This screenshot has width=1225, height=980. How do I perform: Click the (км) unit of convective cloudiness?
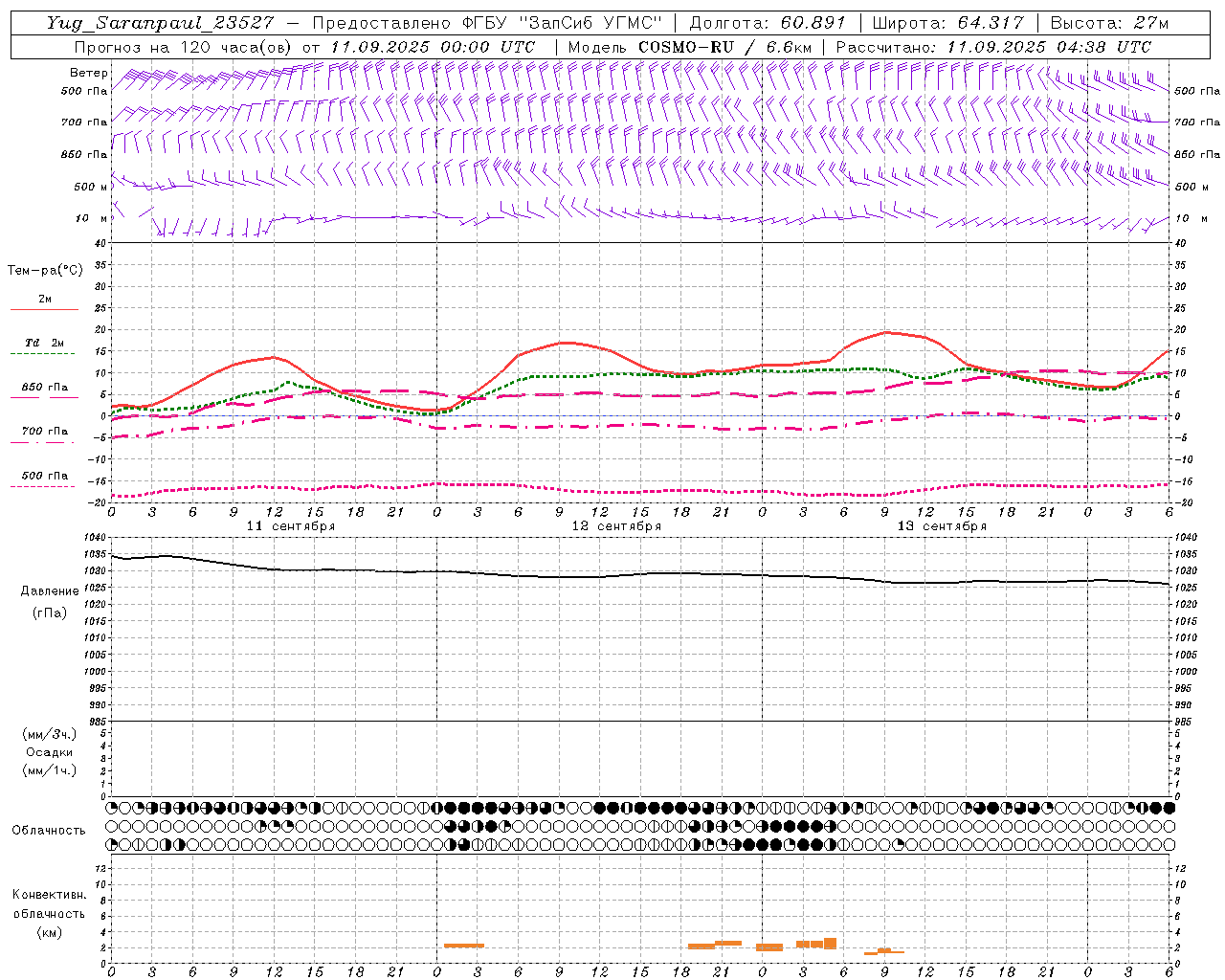(49, 932)
